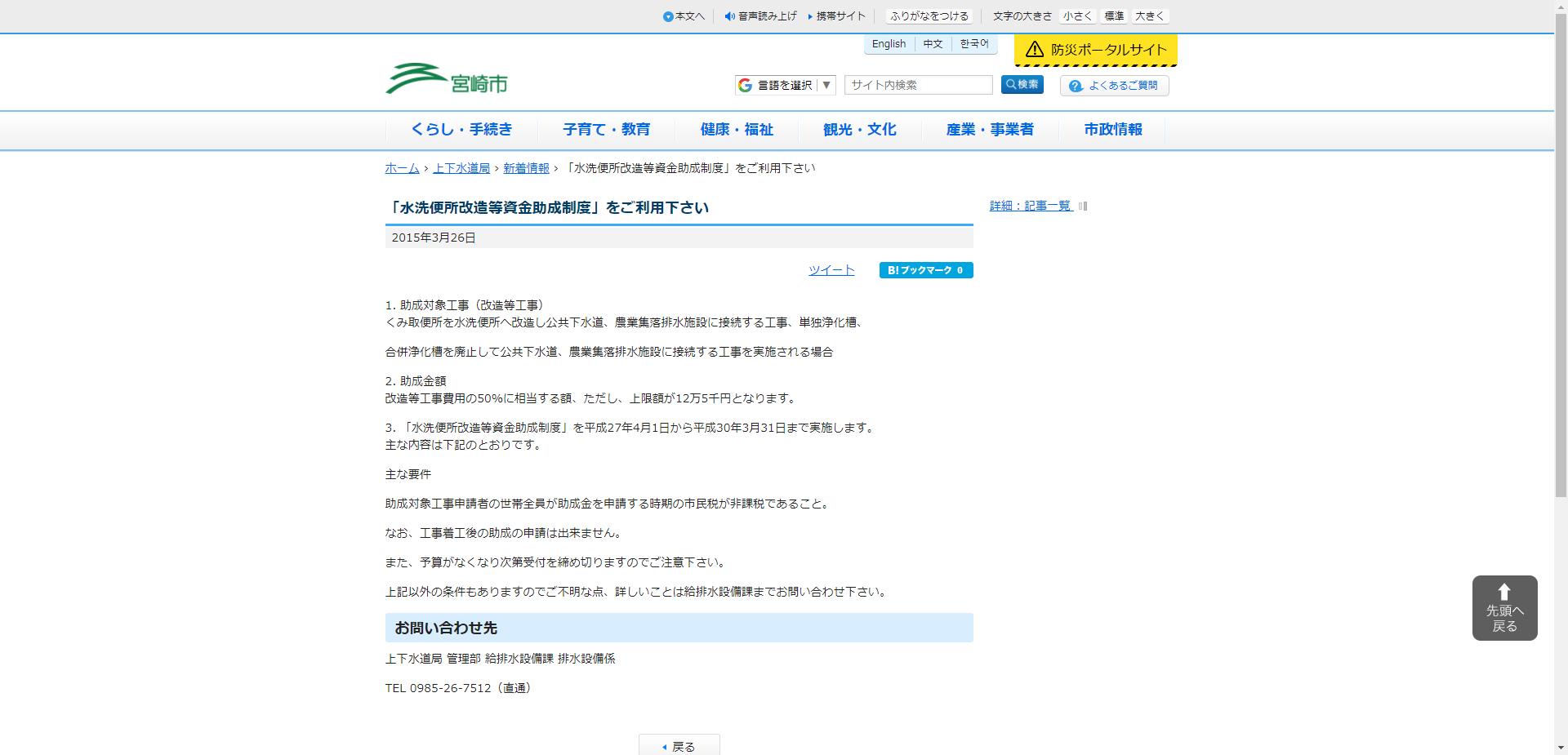Image resolution: width=1568 pixels, height=755 pixels.
Task: Open the 市政情報 navigation menu
Action: [1112, 129]
